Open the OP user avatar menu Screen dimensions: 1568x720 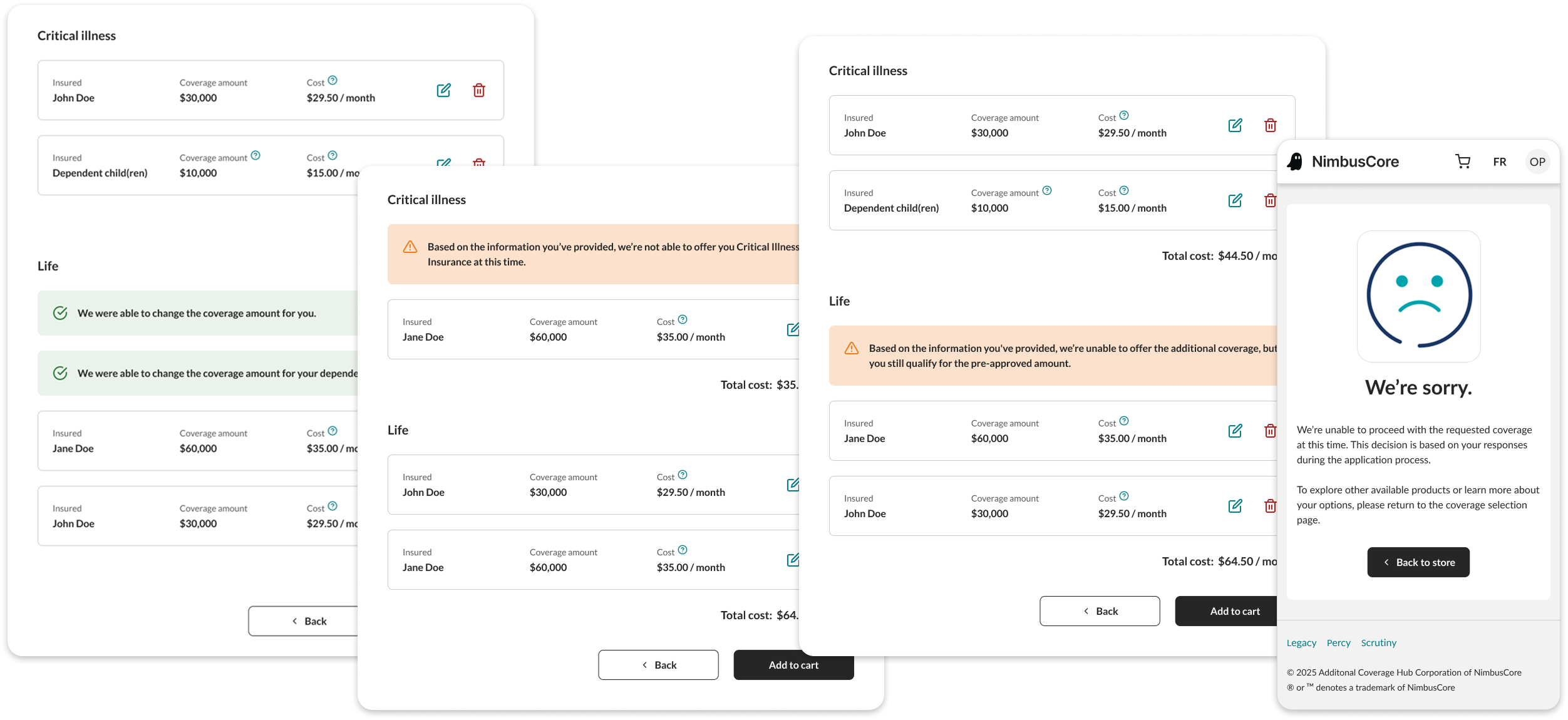(x=1537, y=162)
